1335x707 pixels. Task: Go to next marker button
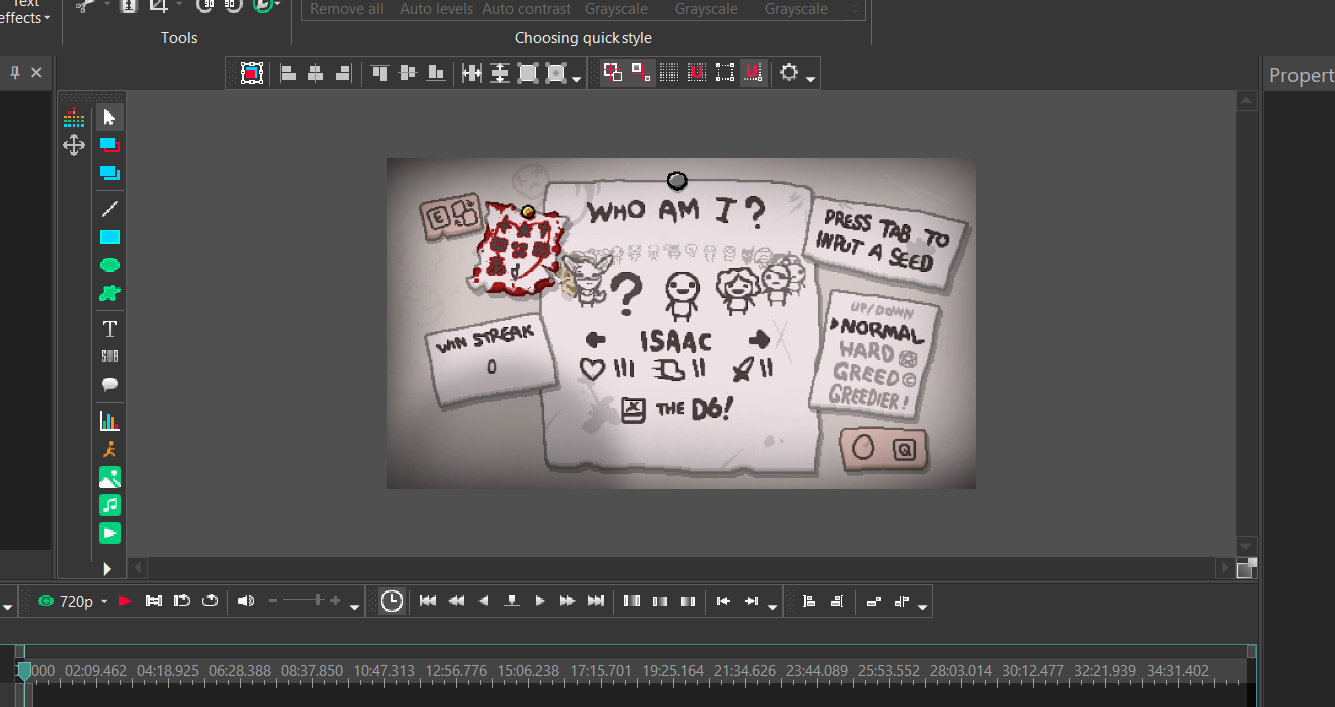[751, 601]
